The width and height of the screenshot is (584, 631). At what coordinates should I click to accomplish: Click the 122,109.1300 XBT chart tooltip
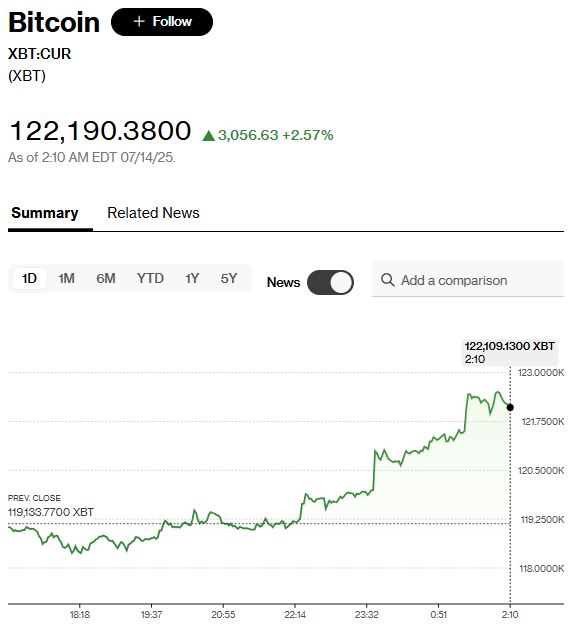coord(510,353)
